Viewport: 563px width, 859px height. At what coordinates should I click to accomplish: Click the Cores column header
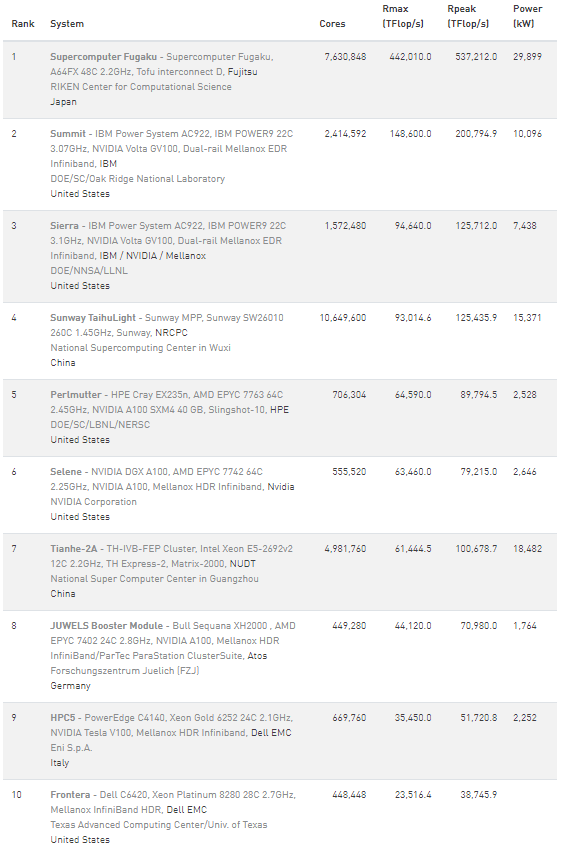(x=332, y=24)
